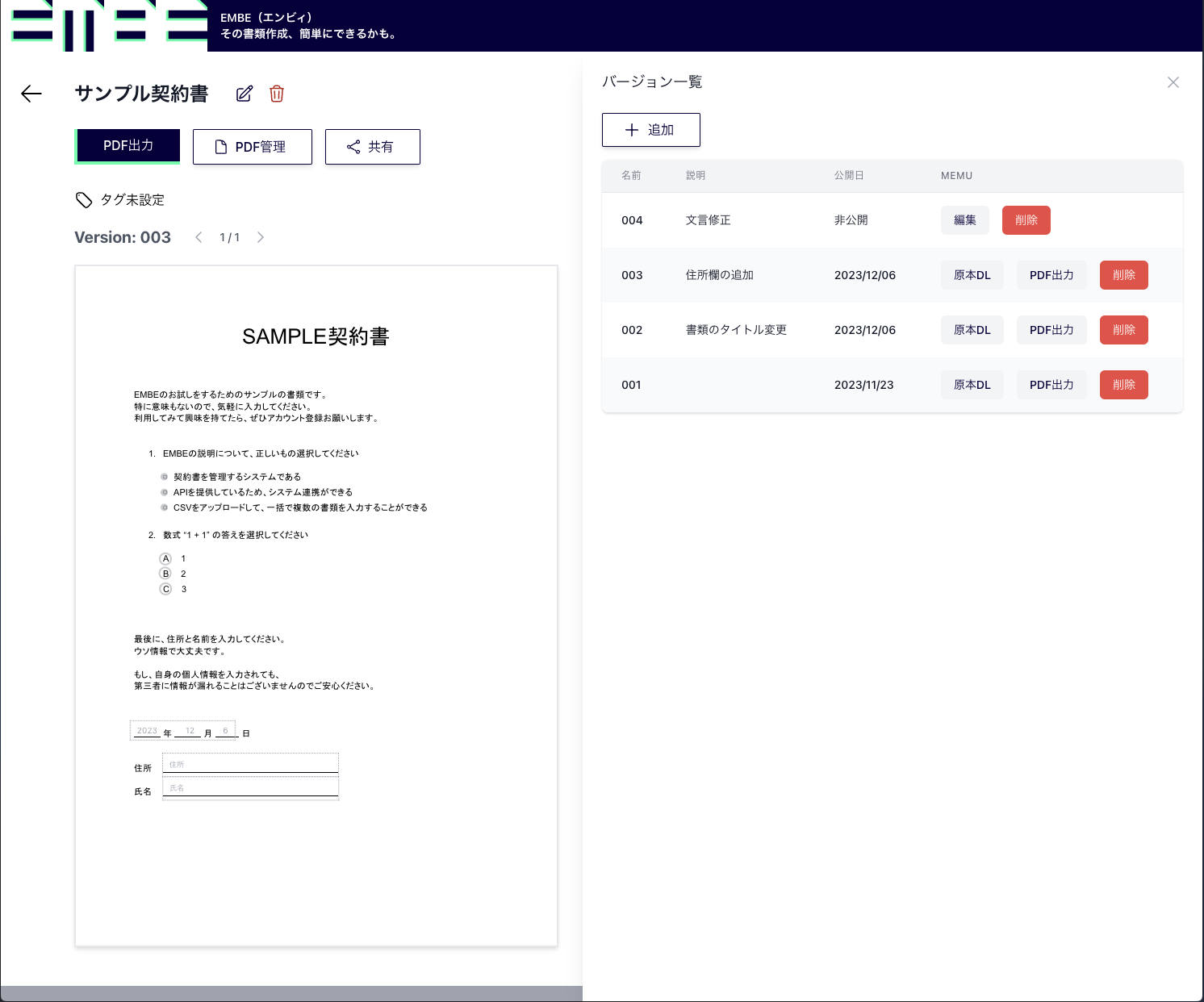This screenshot has width=1204, height=1002.
Task: Choose answer A for 1+1 question
Action: pos(165,558)
